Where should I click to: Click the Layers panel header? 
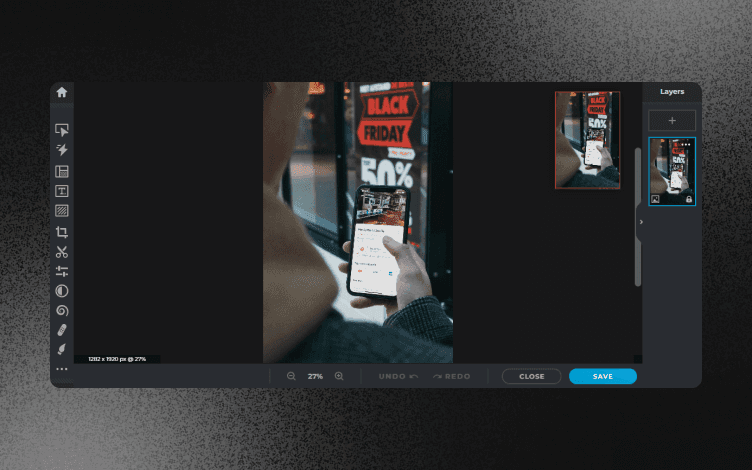pyautogui.click(x=672, y=92)
